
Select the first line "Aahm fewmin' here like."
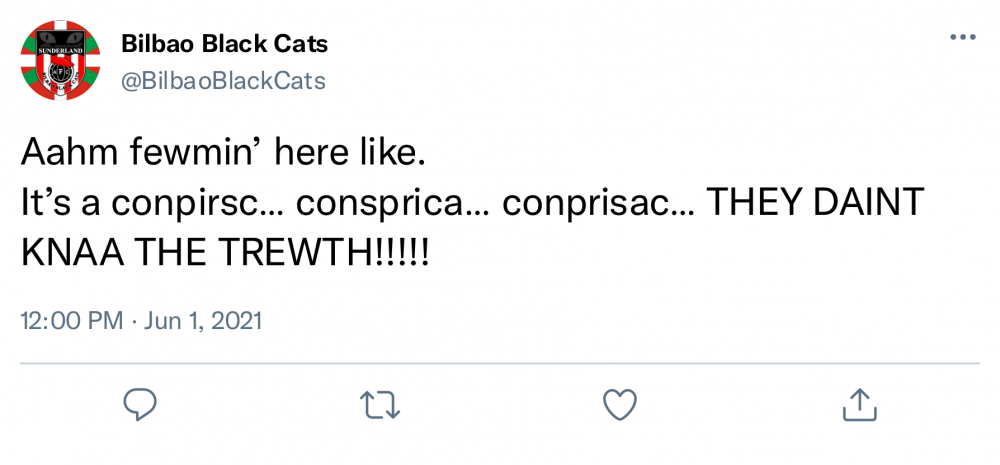tap(223, 155)
